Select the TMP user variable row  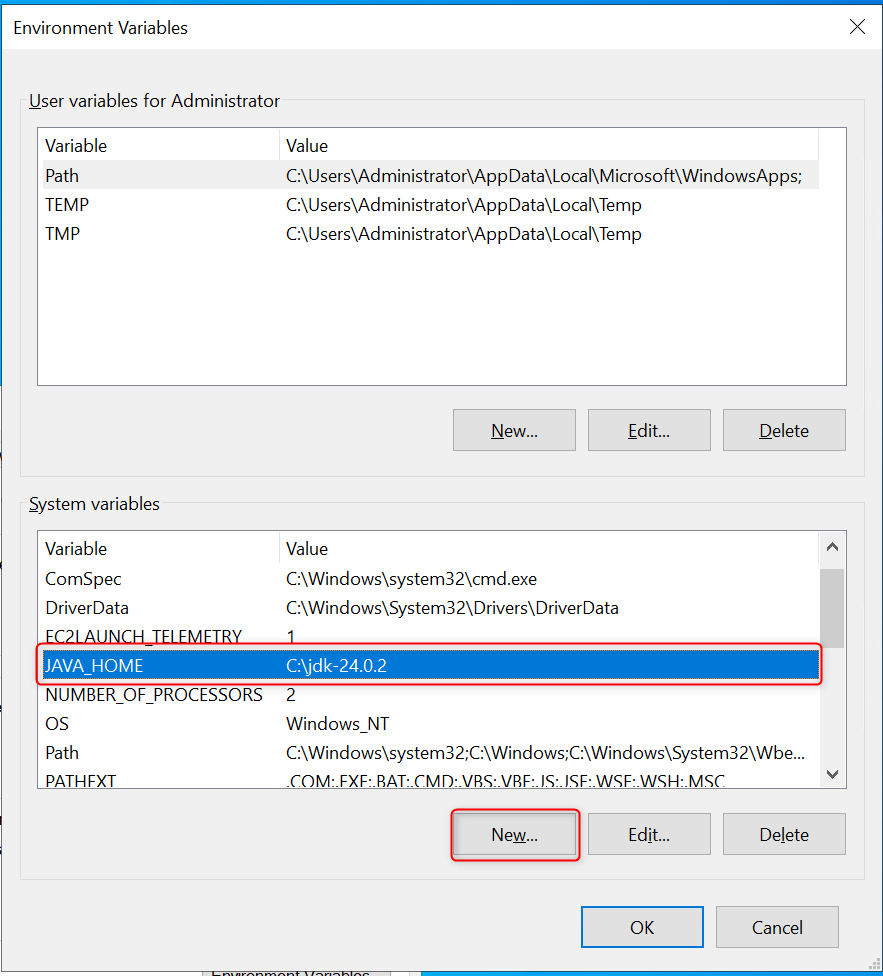[x=431, y=234]
